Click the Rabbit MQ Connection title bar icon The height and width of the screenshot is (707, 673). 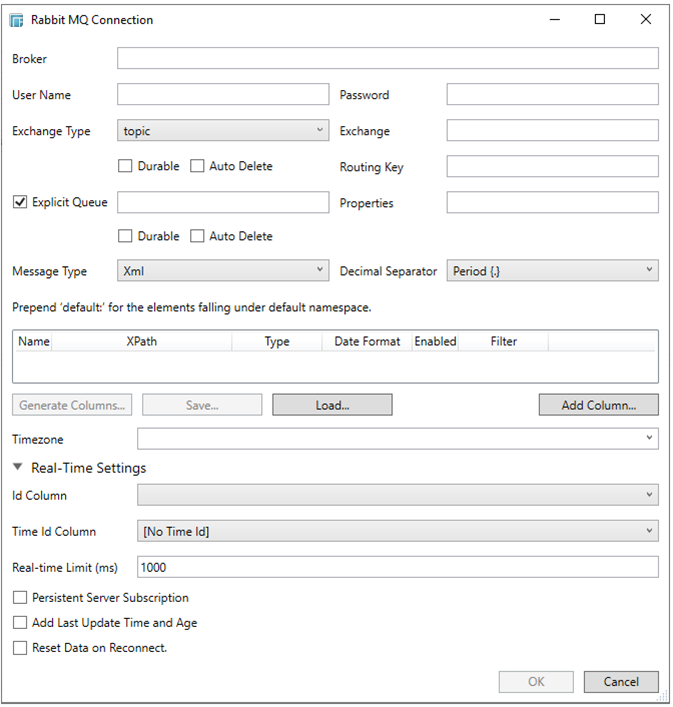[x=16, y=20]
